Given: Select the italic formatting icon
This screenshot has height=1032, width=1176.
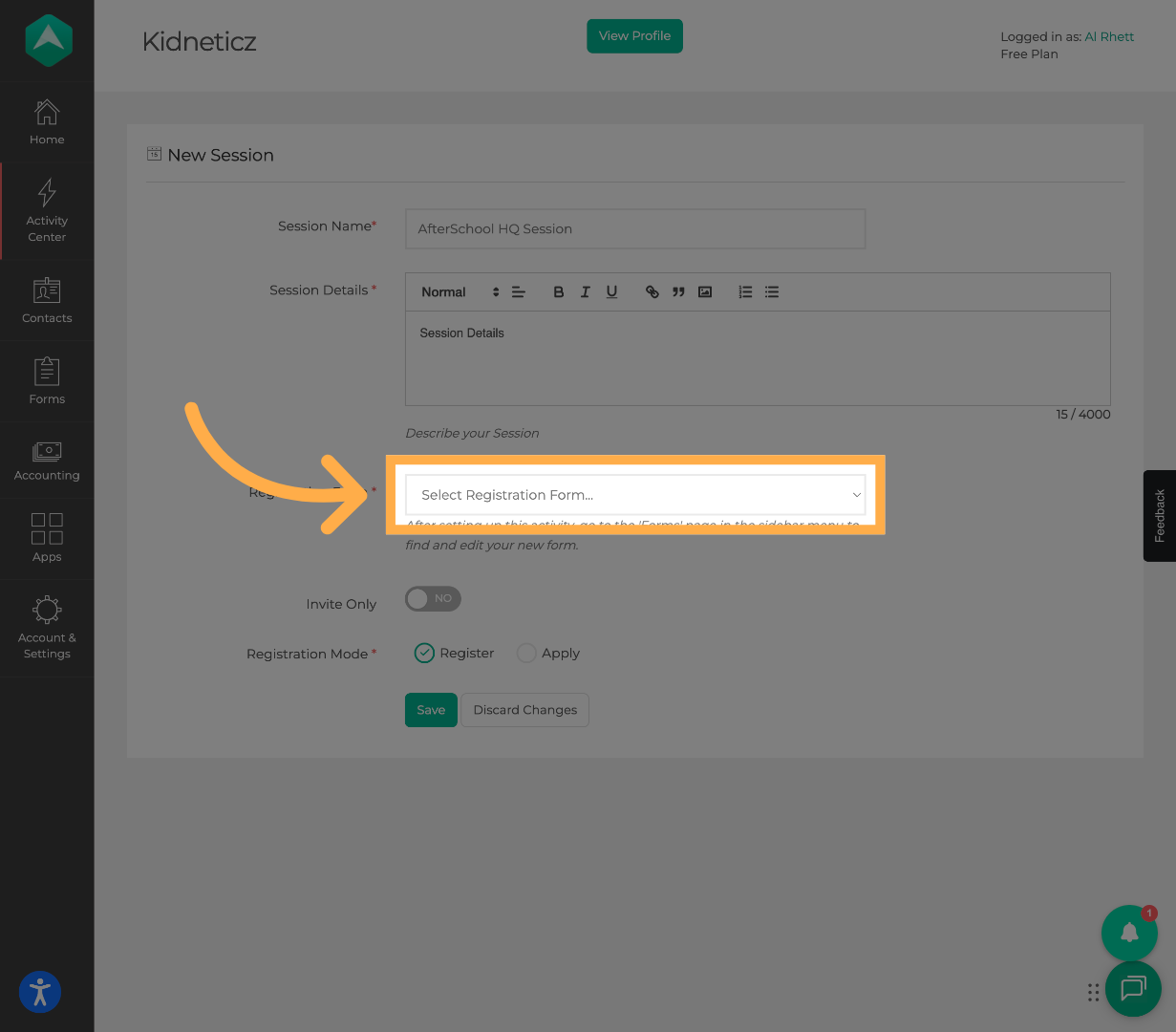Looking at the screenshot, I should click(585, 291).
